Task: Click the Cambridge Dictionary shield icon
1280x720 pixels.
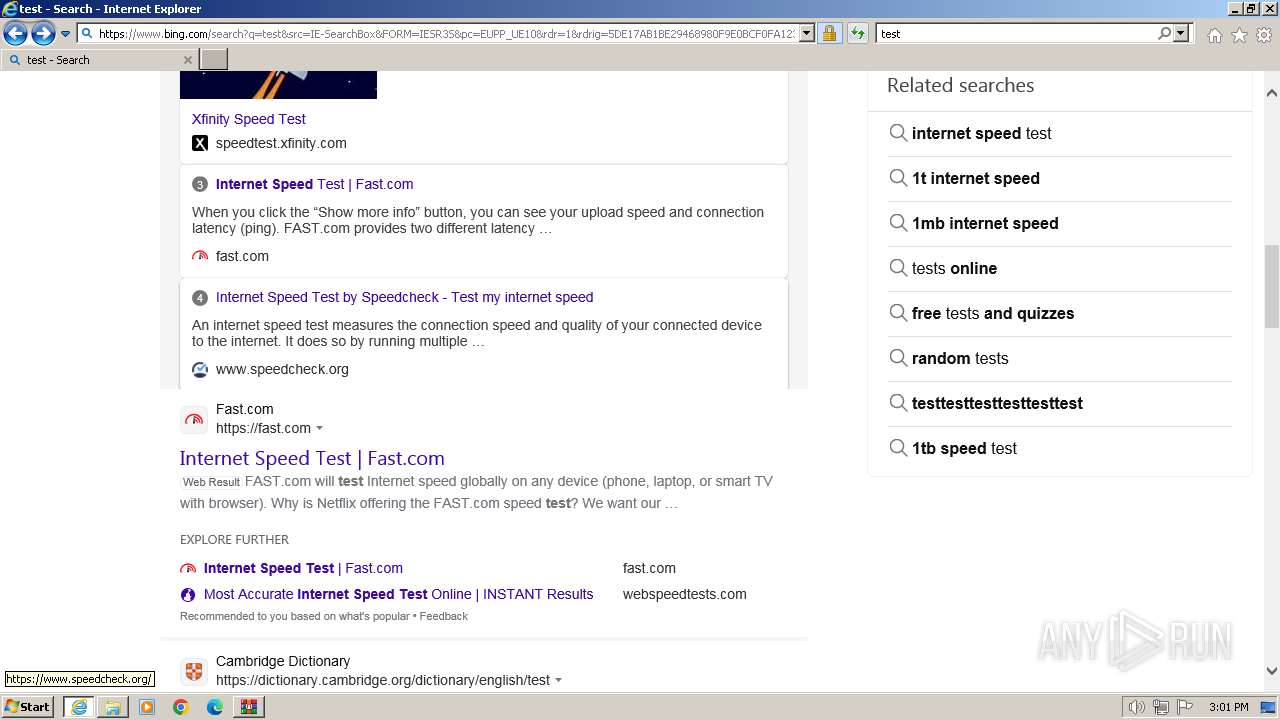Action: click(194, 671)
